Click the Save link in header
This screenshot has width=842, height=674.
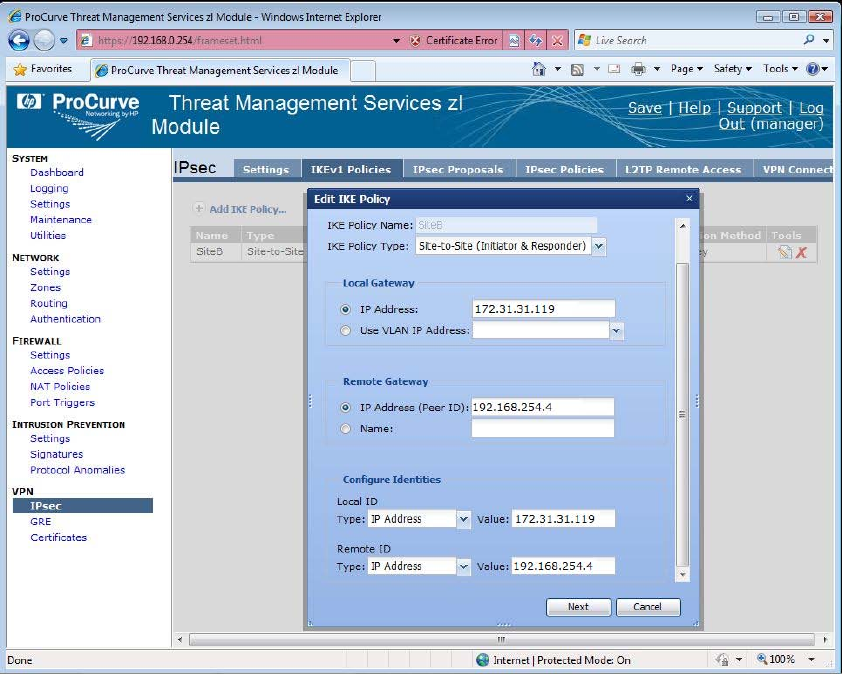point(645,108)
